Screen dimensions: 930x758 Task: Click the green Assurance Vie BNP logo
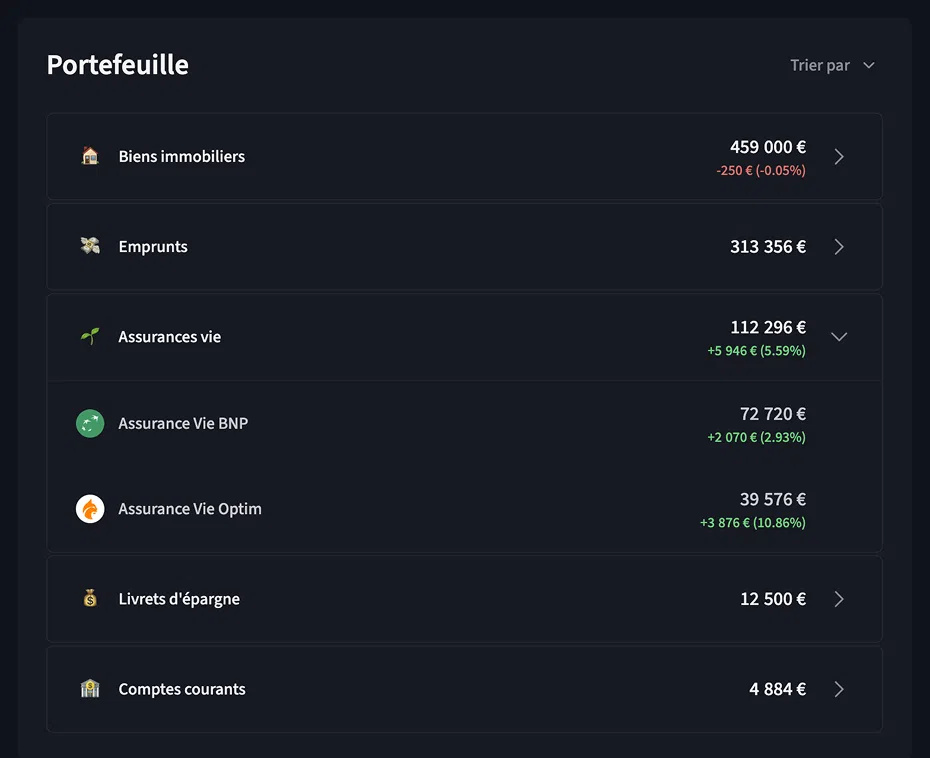90,423
